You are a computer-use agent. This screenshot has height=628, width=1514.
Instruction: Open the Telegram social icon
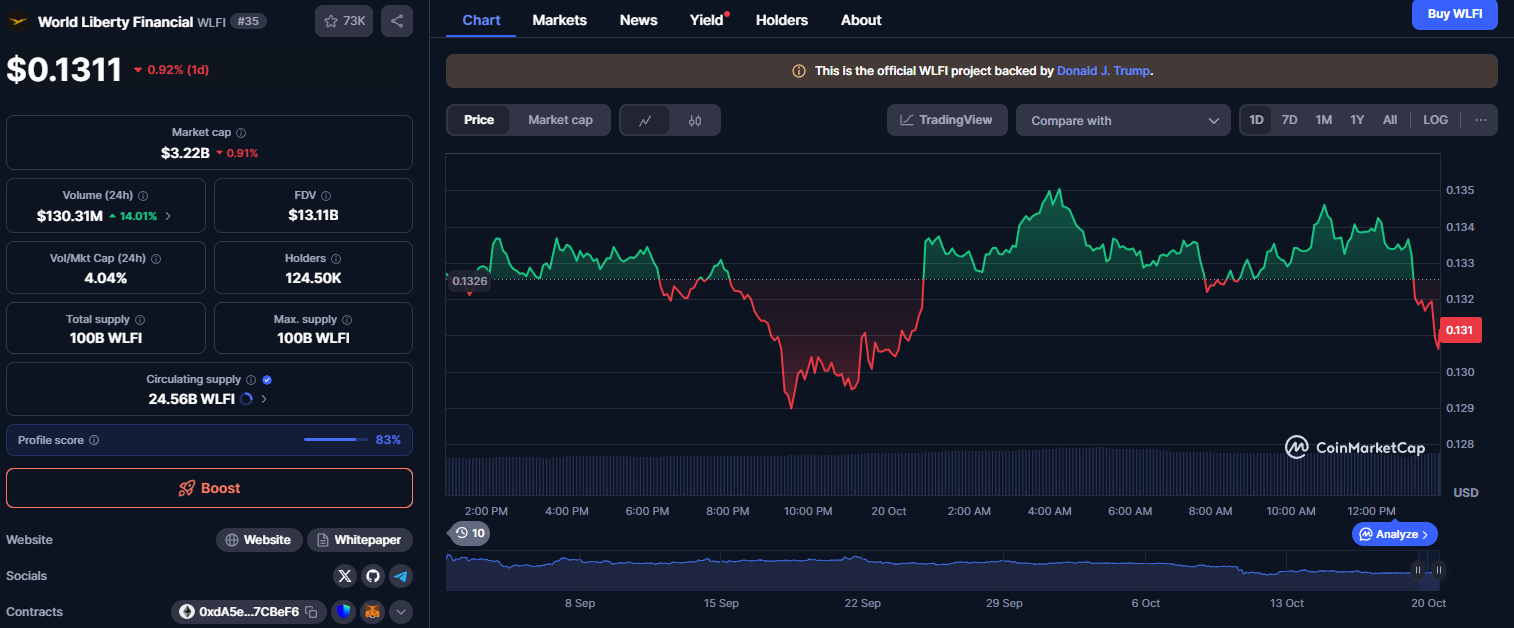[x=401, y=576]
